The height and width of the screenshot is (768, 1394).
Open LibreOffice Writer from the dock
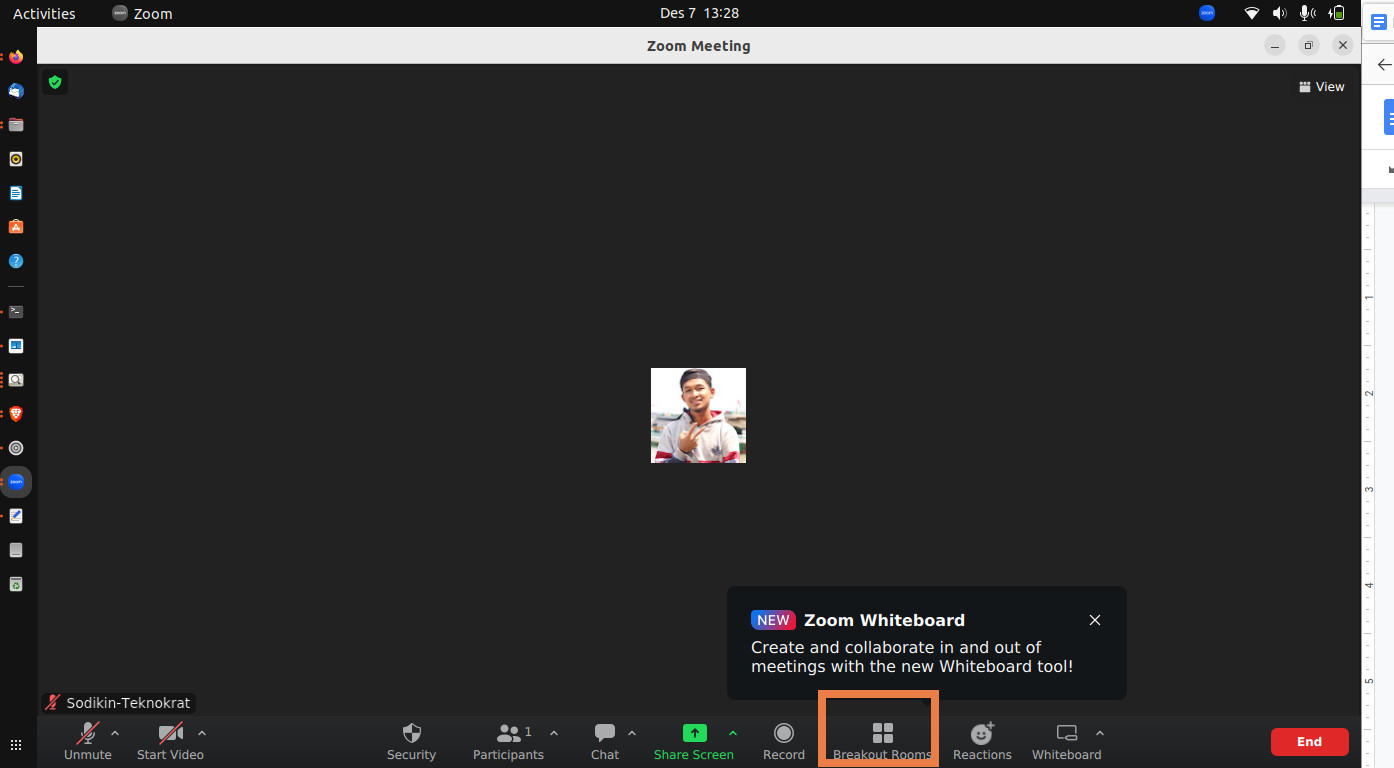pyautogui.click(x=16, y=193)
